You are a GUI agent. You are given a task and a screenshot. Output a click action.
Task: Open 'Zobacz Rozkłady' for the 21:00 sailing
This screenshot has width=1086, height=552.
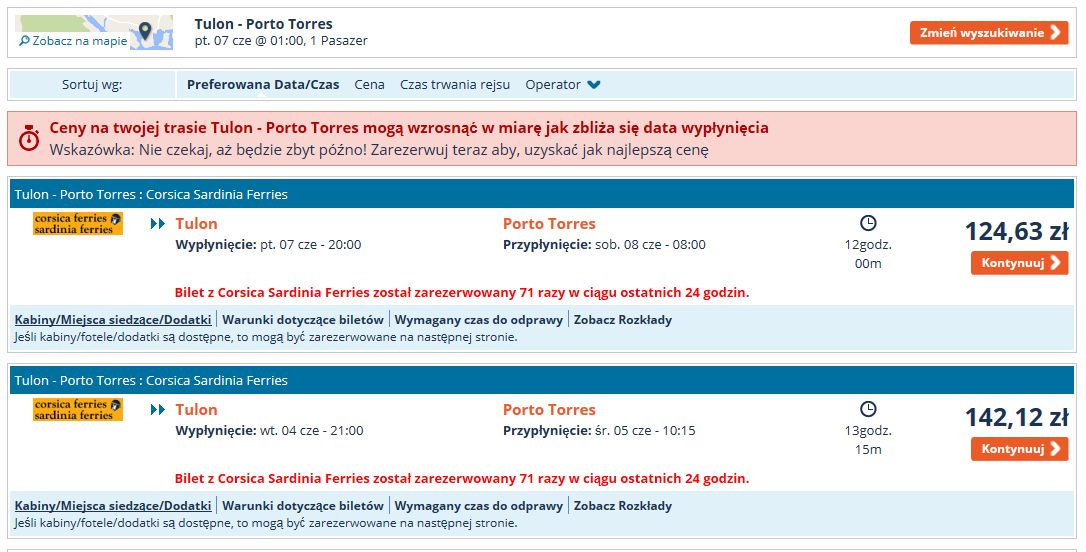tap(623, 506)
